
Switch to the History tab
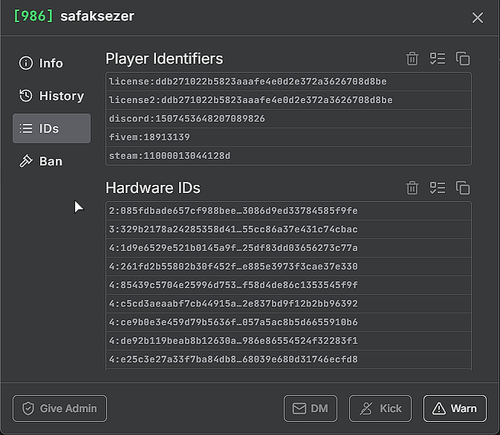(51, 96)
